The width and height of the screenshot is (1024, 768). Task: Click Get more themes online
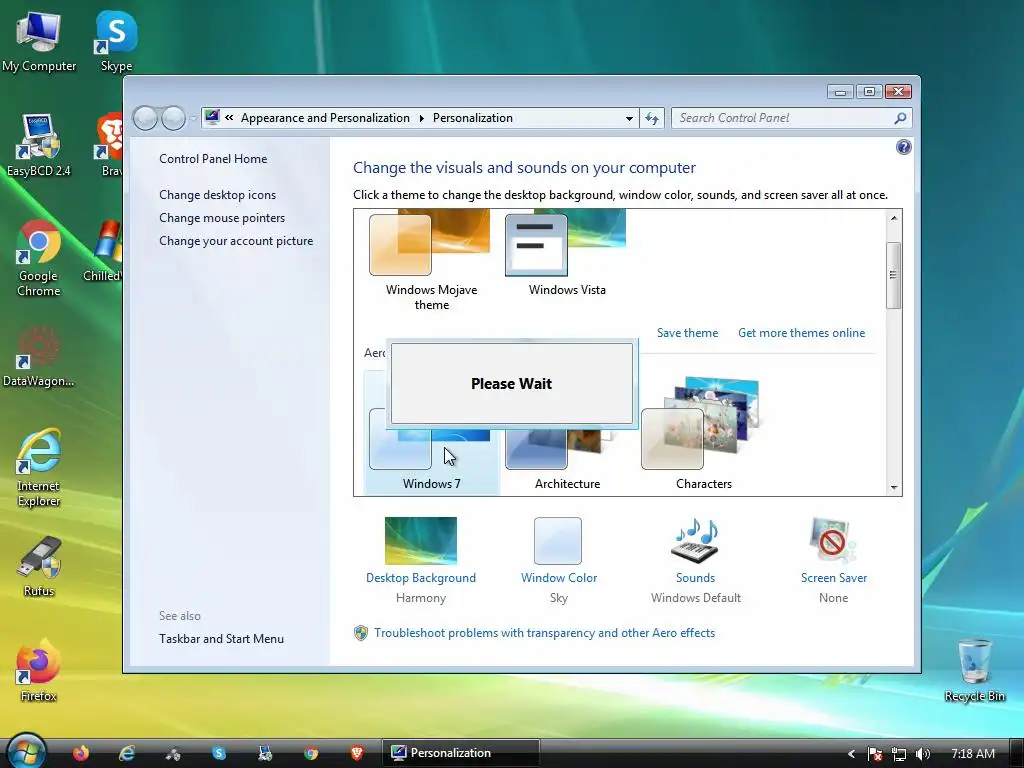pos(801,333)
